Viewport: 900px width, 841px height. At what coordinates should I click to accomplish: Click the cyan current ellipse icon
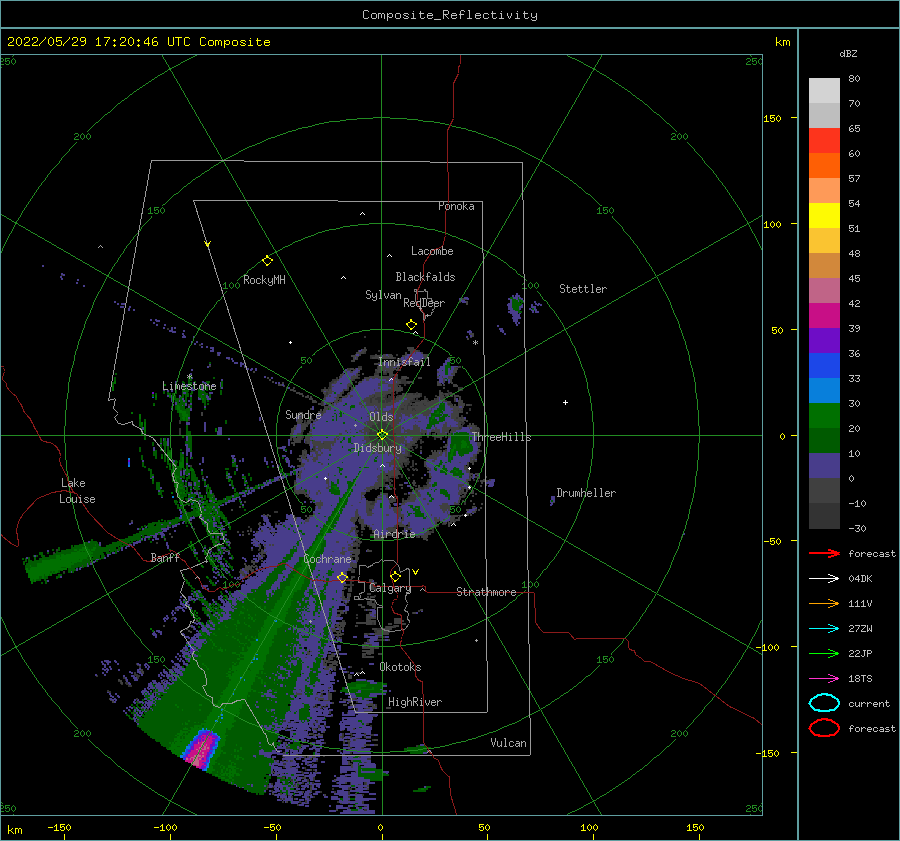[x=824, y=703]
